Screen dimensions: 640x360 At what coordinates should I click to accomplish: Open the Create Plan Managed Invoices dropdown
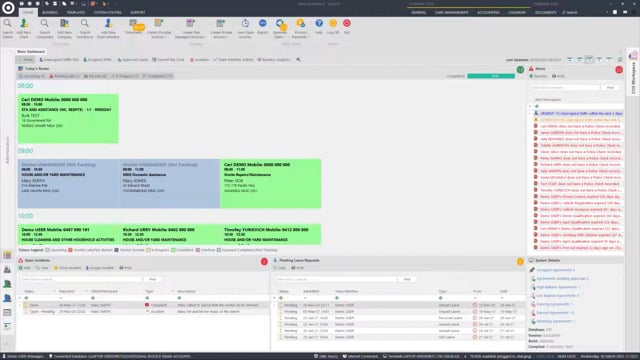(x=190, y=28)
